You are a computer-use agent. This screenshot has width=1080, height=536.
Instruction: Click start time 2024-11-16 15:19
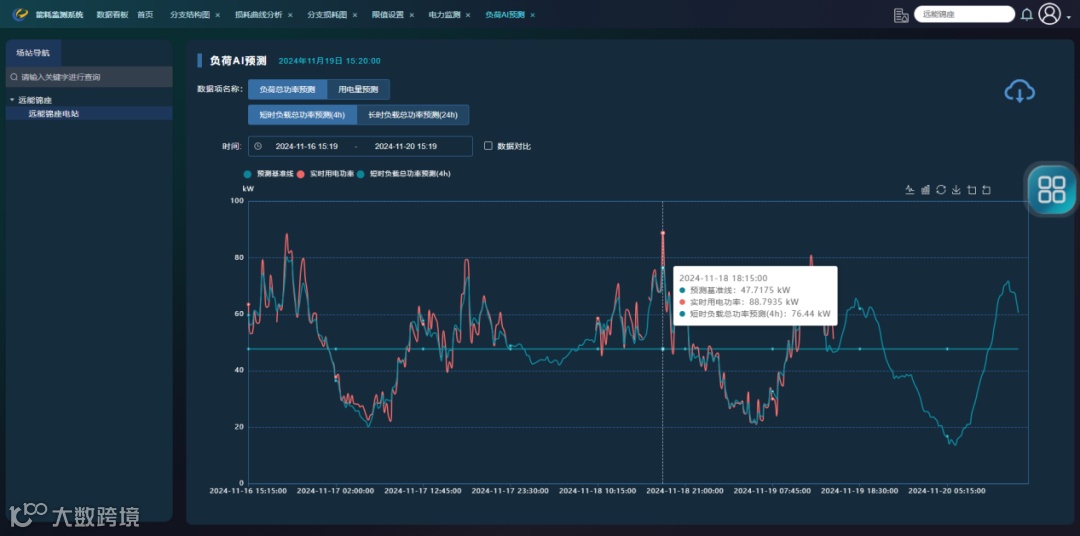click(x=307, y=146)
